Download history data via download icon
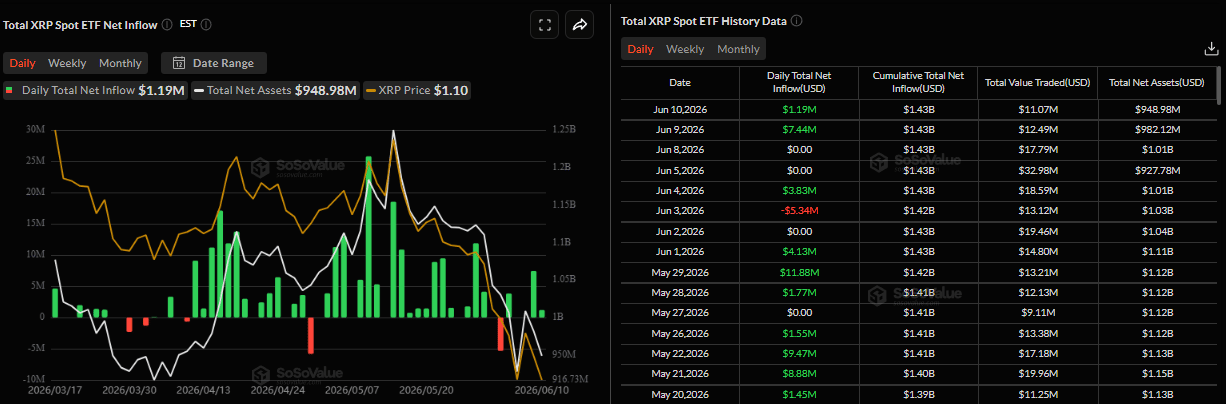Image resolution: width=1226 pixels, height=404 pixels. (1210, 49)
